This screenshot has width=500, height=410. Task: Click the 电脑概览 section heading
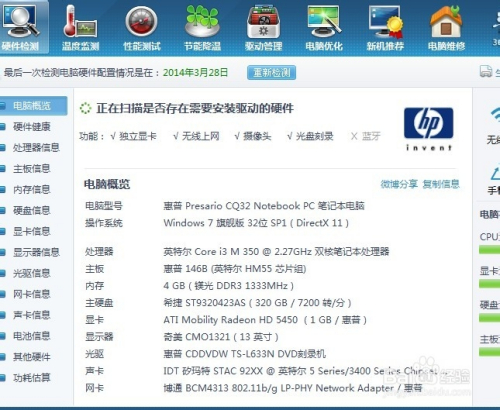tap(107, 184)
